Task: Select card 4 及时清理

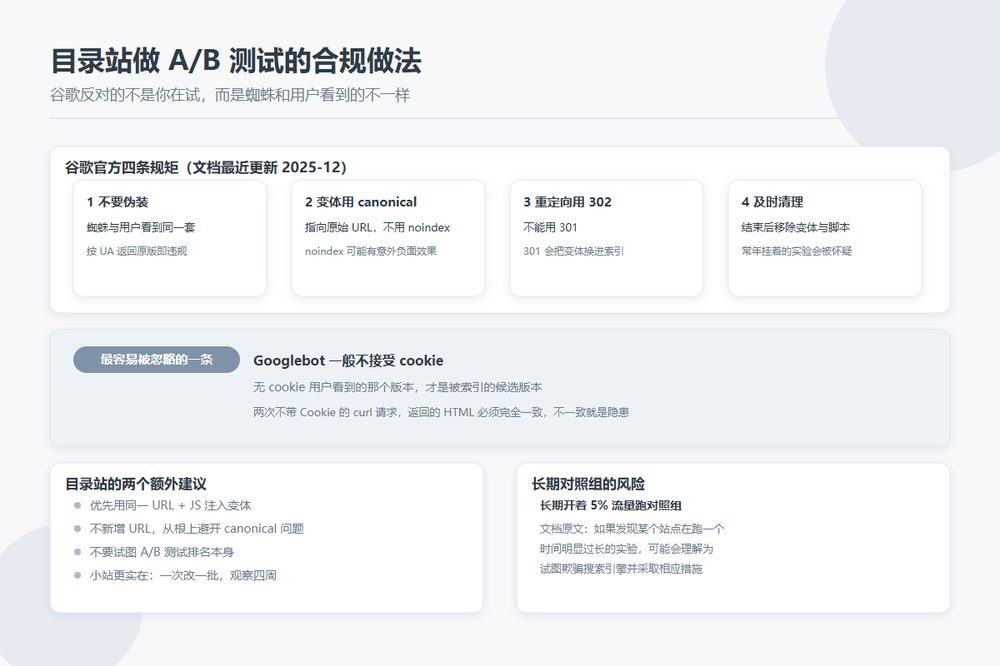Action: click(825, 238)
